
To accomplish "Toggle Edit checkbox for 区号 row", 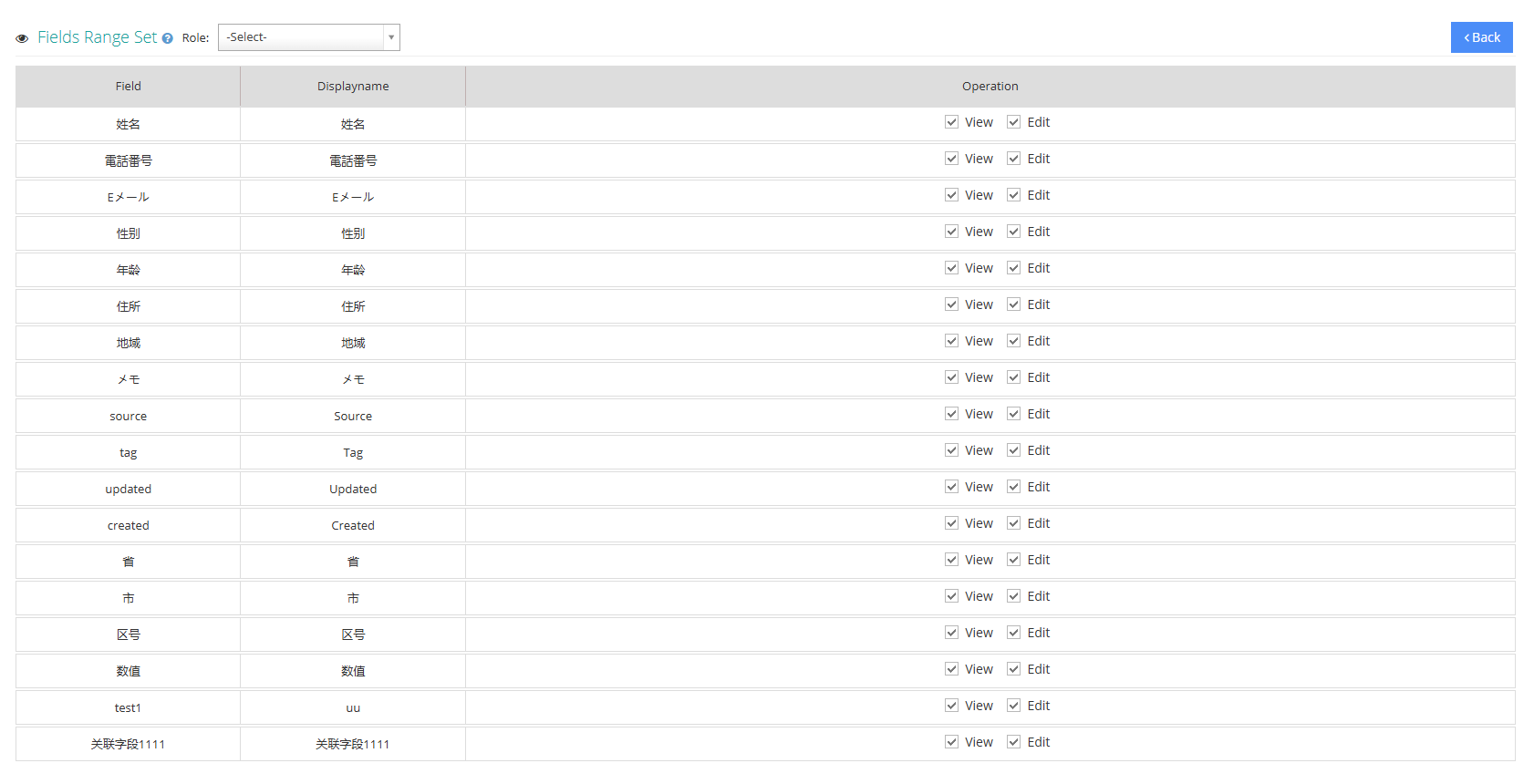I will 1013,633.
